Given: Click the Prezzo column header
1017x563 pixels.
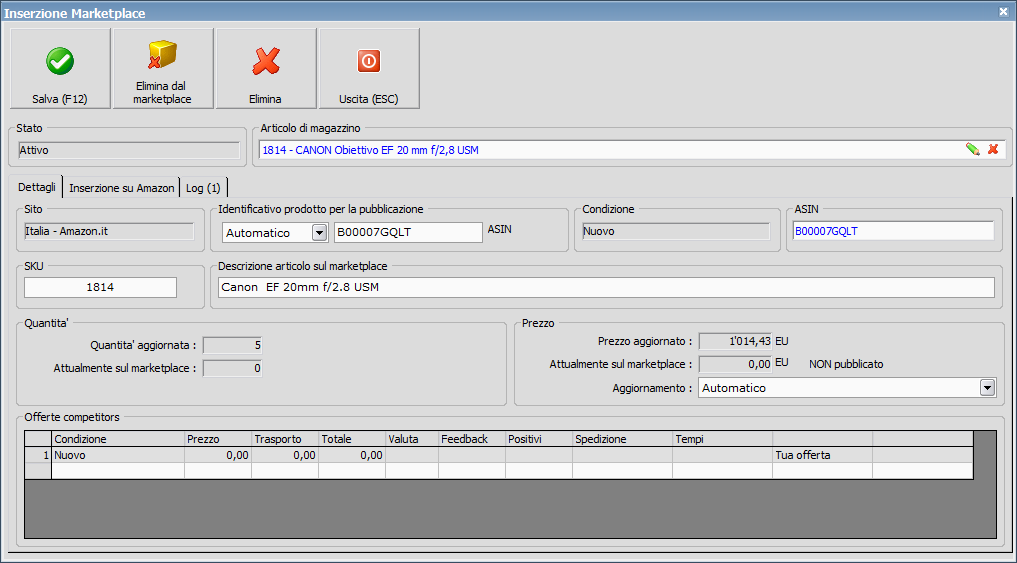Looking at the screenshot, I should click(216, 438).
